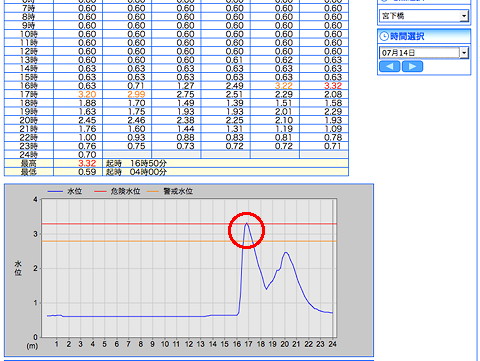Click the next date right arrow button
This screenshot has width=480, height=361.
point(412,66)
